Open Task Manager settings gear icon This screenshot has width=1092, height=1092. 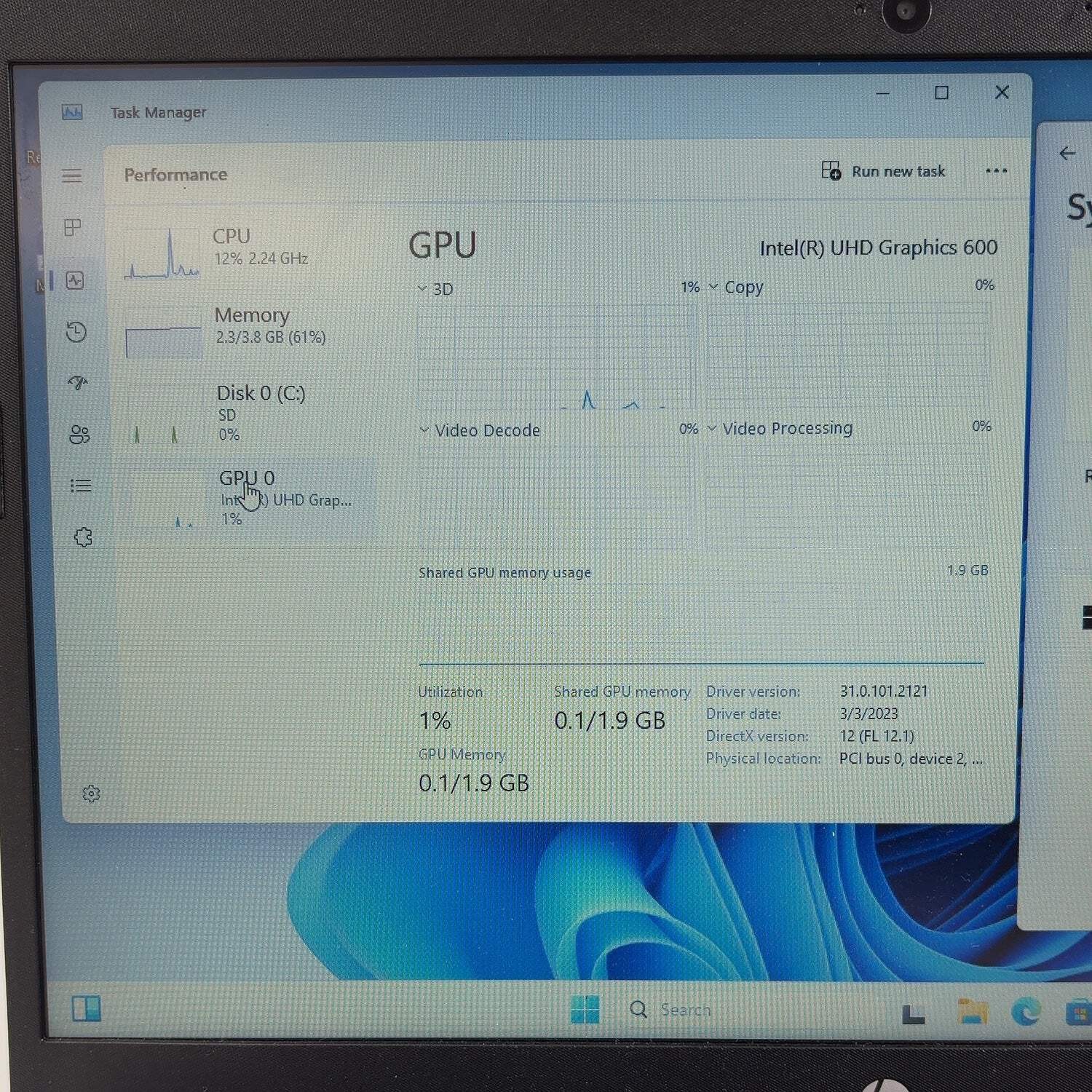(x=91, y=794)
